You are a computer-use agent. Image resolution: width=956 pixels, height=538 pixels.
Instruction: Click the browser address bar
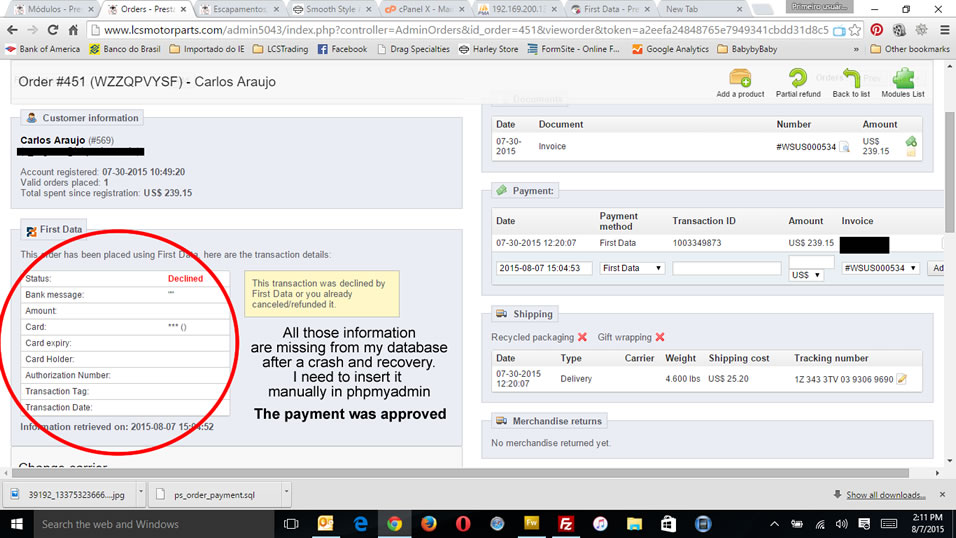(x=466, y=30)
